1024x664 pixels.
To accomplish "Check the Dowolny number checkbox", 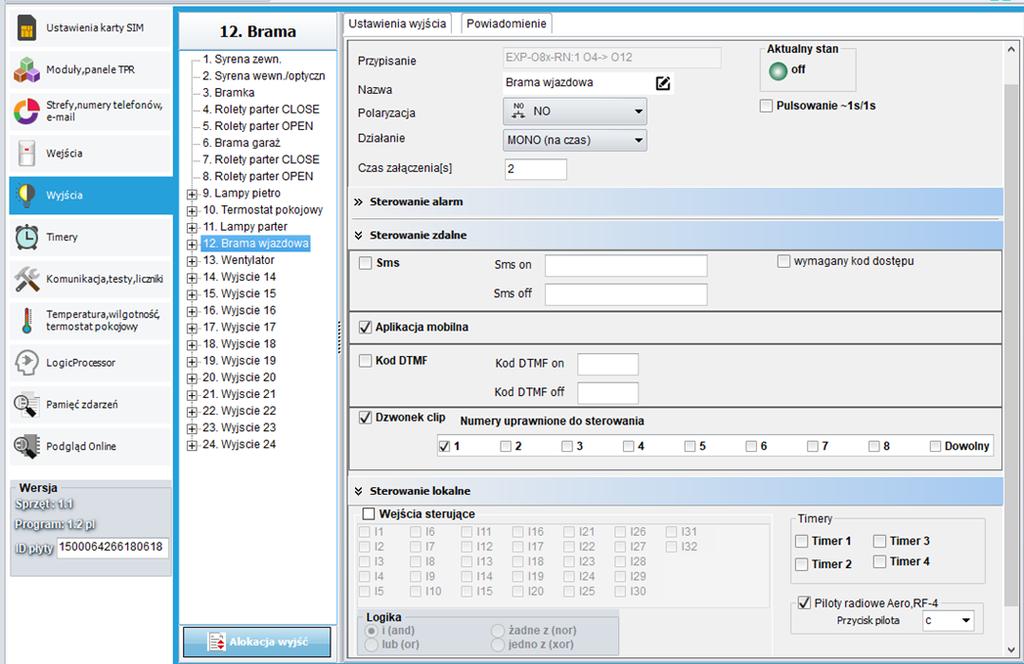I will click(x=935, y=447).
